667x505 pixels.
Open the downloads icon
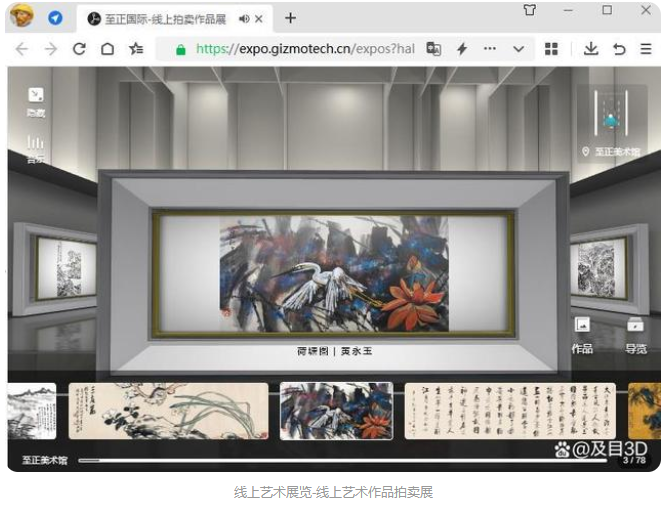[x=591, y=49]
